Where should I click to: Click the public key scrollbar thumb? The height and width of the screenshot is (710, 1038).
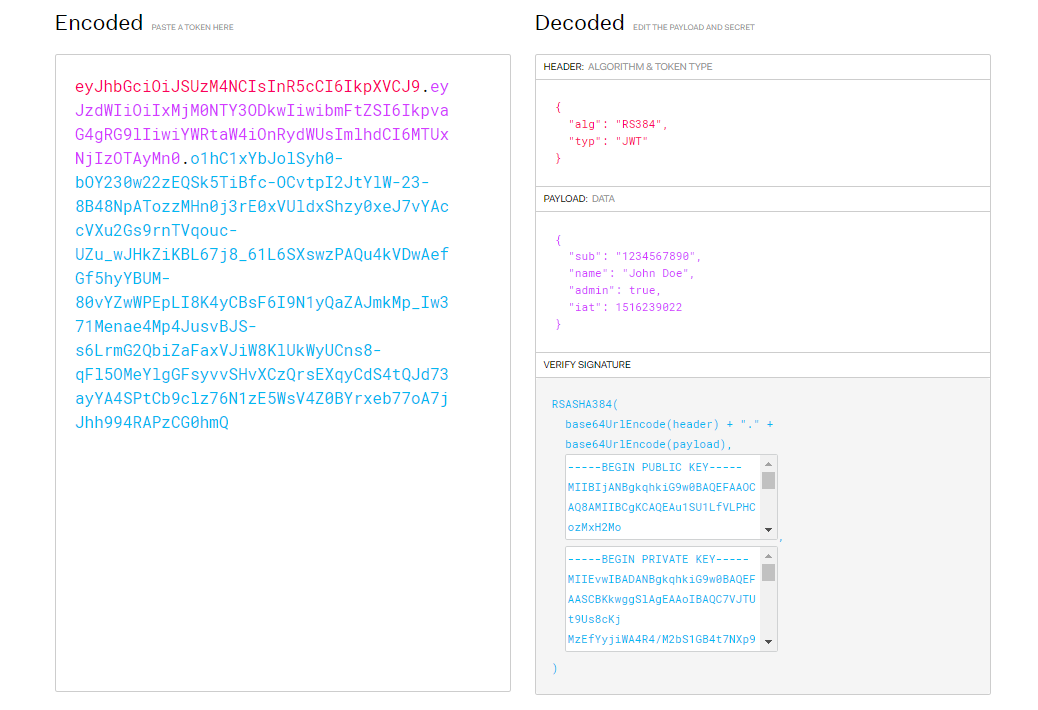pos(768,480)
